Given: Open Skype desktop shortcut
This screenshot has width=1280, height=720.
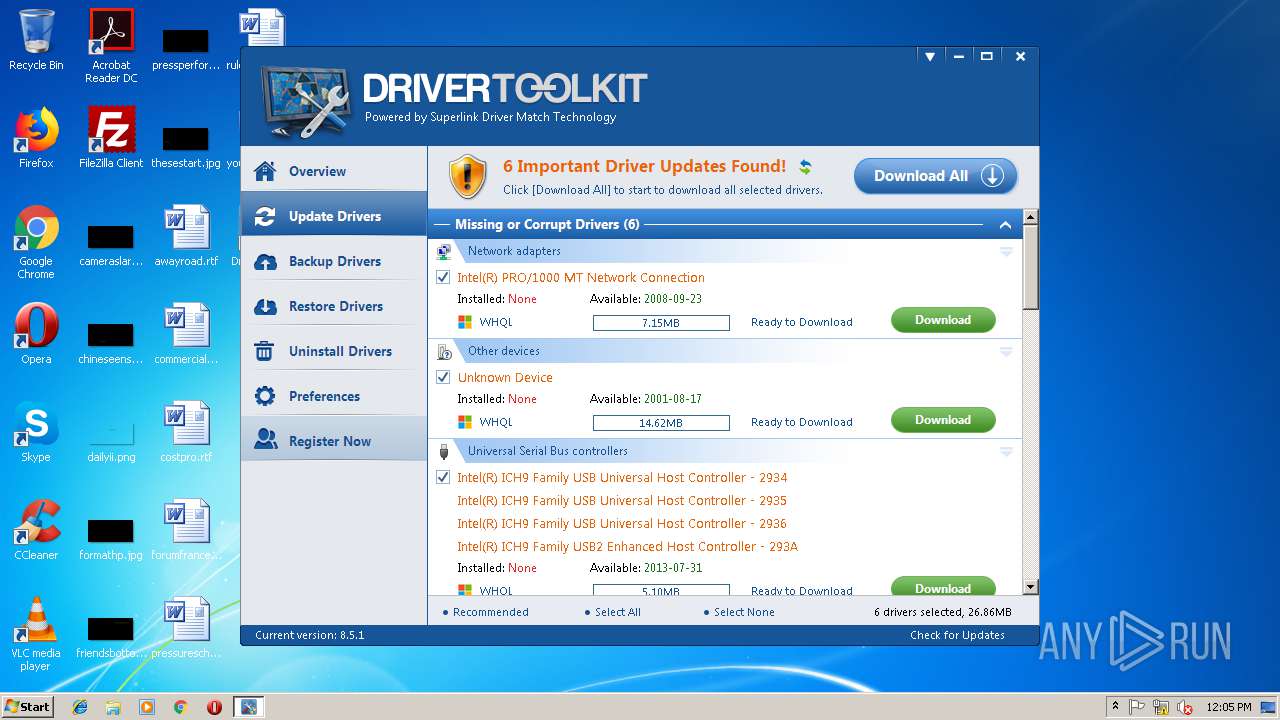Looking at the screenshot, I should (36, 432).
